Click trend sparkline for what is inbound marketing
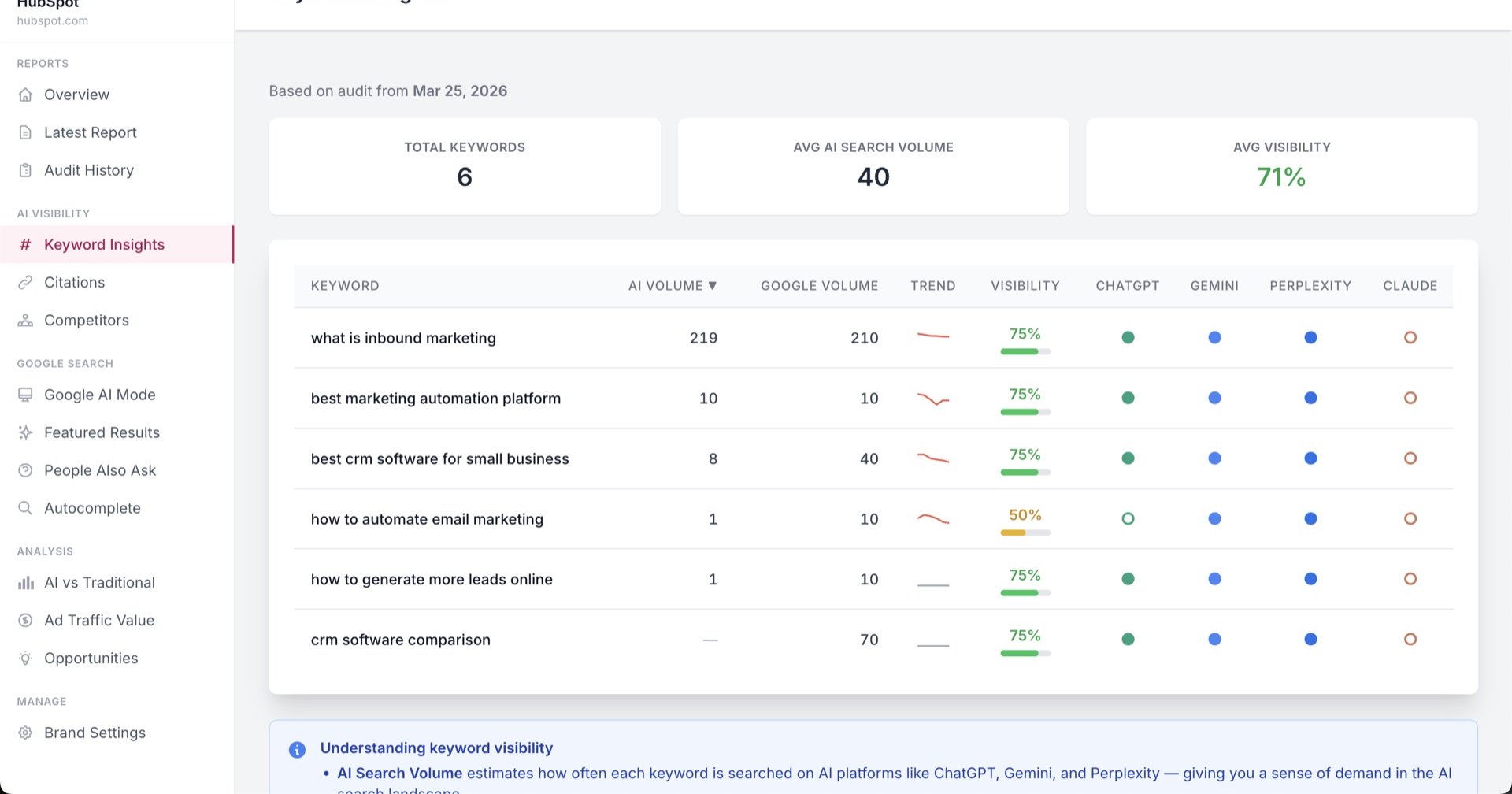Viewport: 1512px width, 794px height. point(933,336)
